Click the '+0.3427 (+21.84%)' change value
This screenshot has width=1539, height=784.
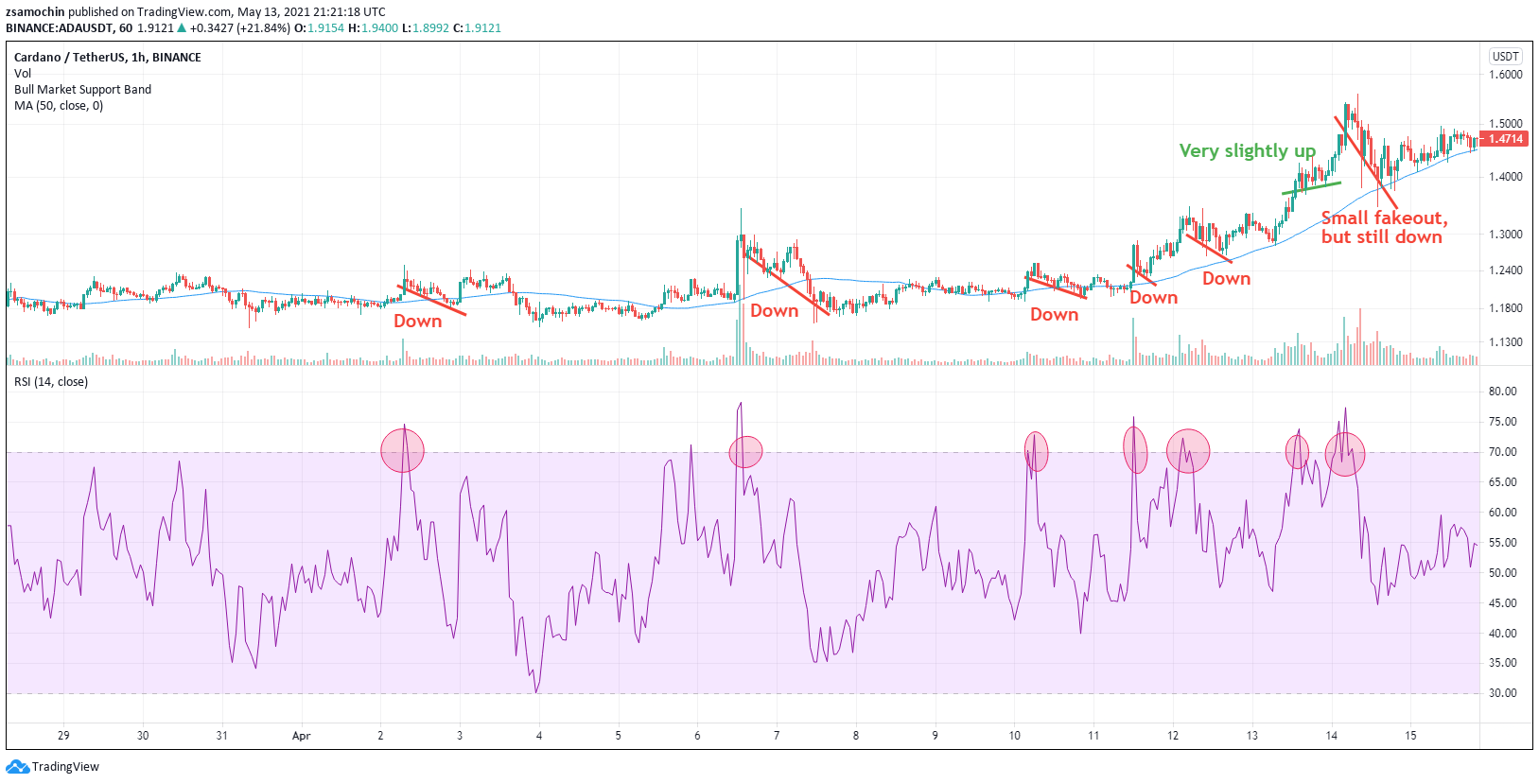239,28
